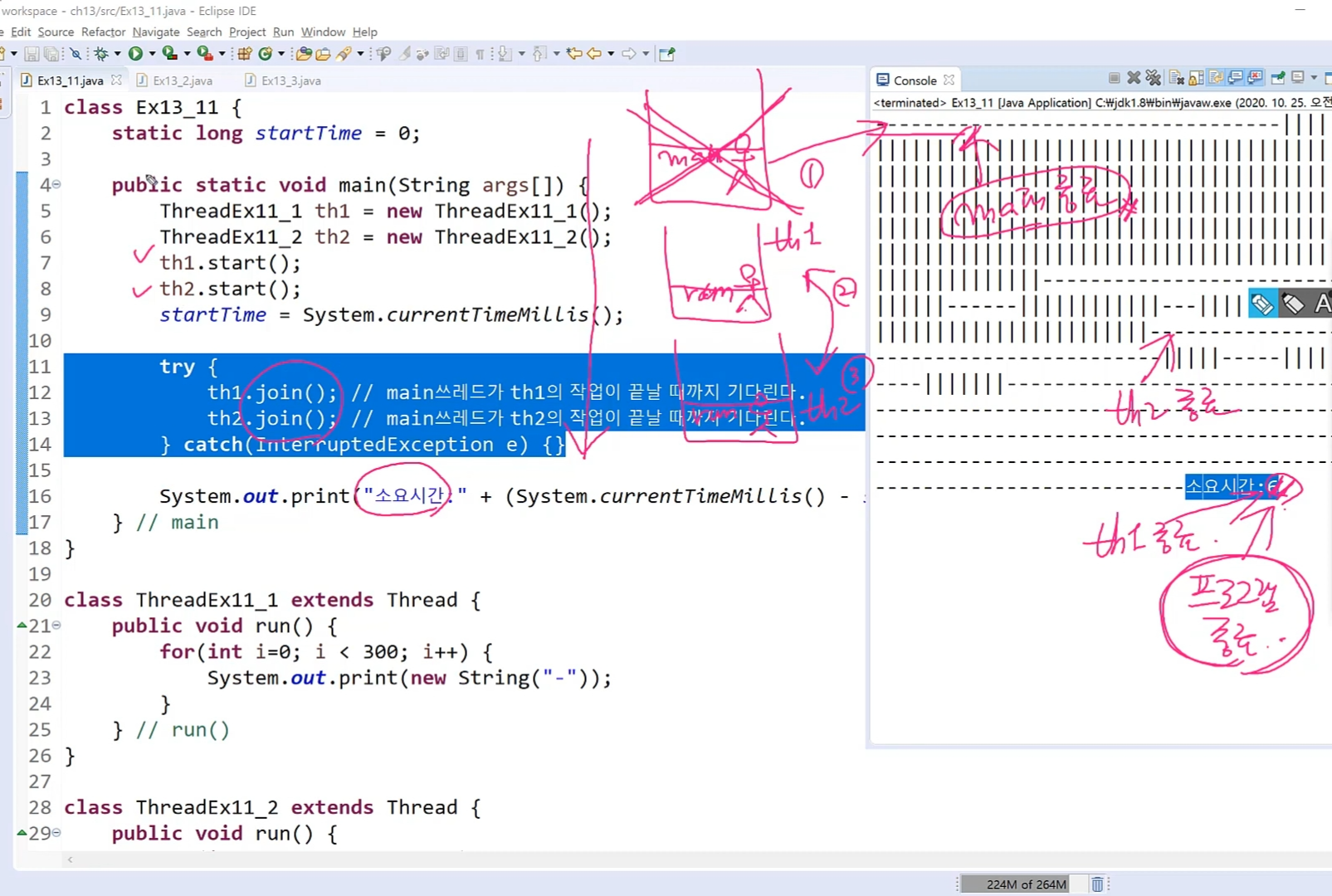Click the Open Task folder icon
Image resolution: width=1332 pixels, height=896 pixels.
coord(323,54)
